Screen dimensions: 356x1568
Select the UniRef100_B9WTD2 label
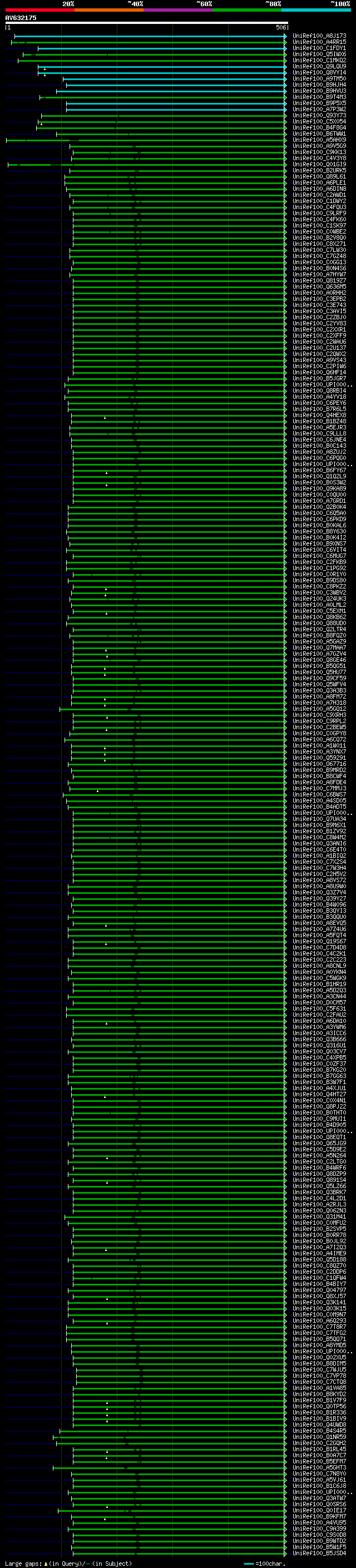[319, 1541]
